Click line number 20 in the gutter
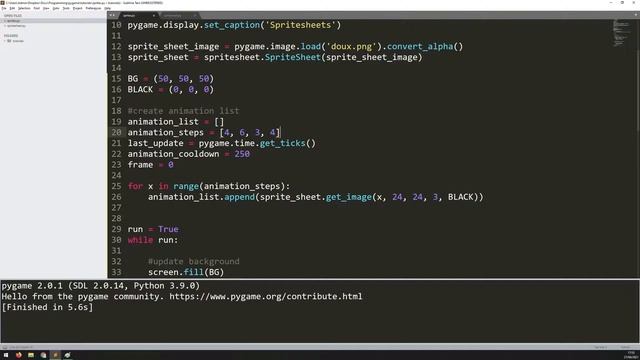This screenshot has height=360, width=640. tap(116, 132)
